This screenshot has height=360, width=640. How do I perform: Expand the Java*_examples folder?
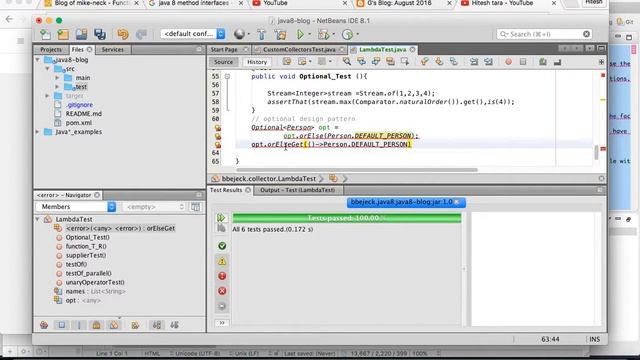point(38,132)
